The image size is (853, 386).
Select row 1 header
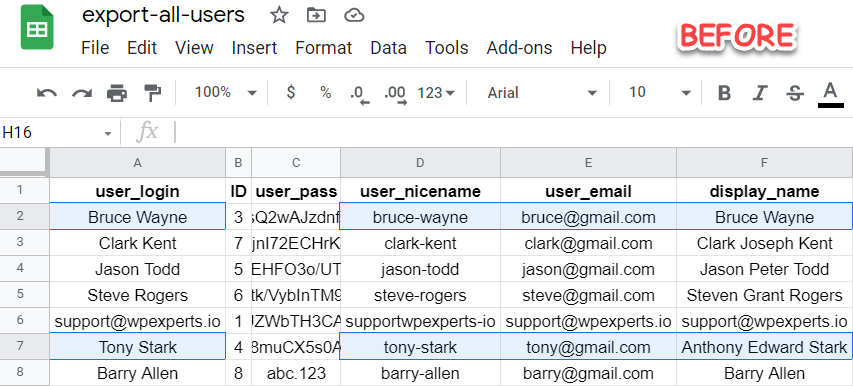24,190
